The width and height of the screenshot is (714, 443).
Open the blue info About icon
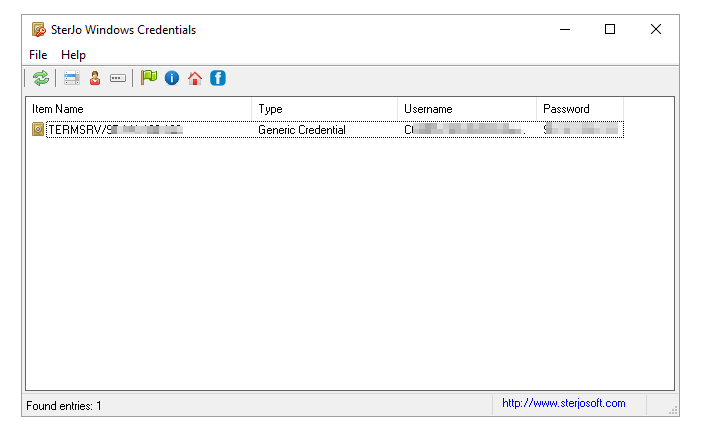(172, 78)
